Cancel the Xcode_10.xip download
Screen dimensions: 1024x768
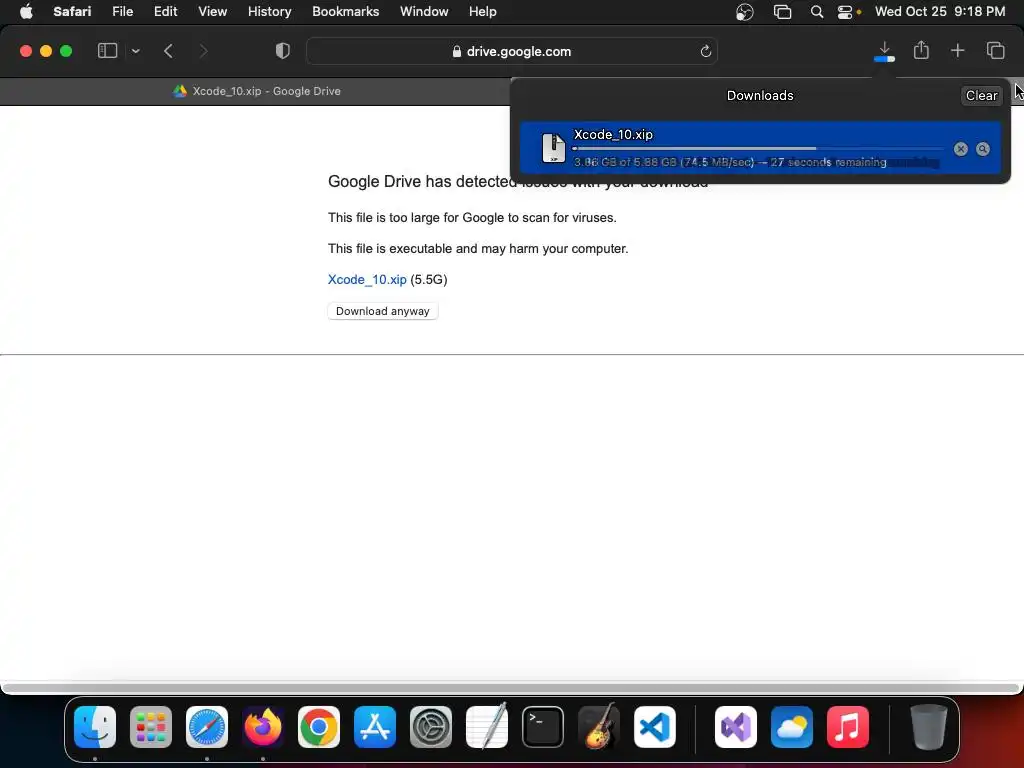coord(960,149)
